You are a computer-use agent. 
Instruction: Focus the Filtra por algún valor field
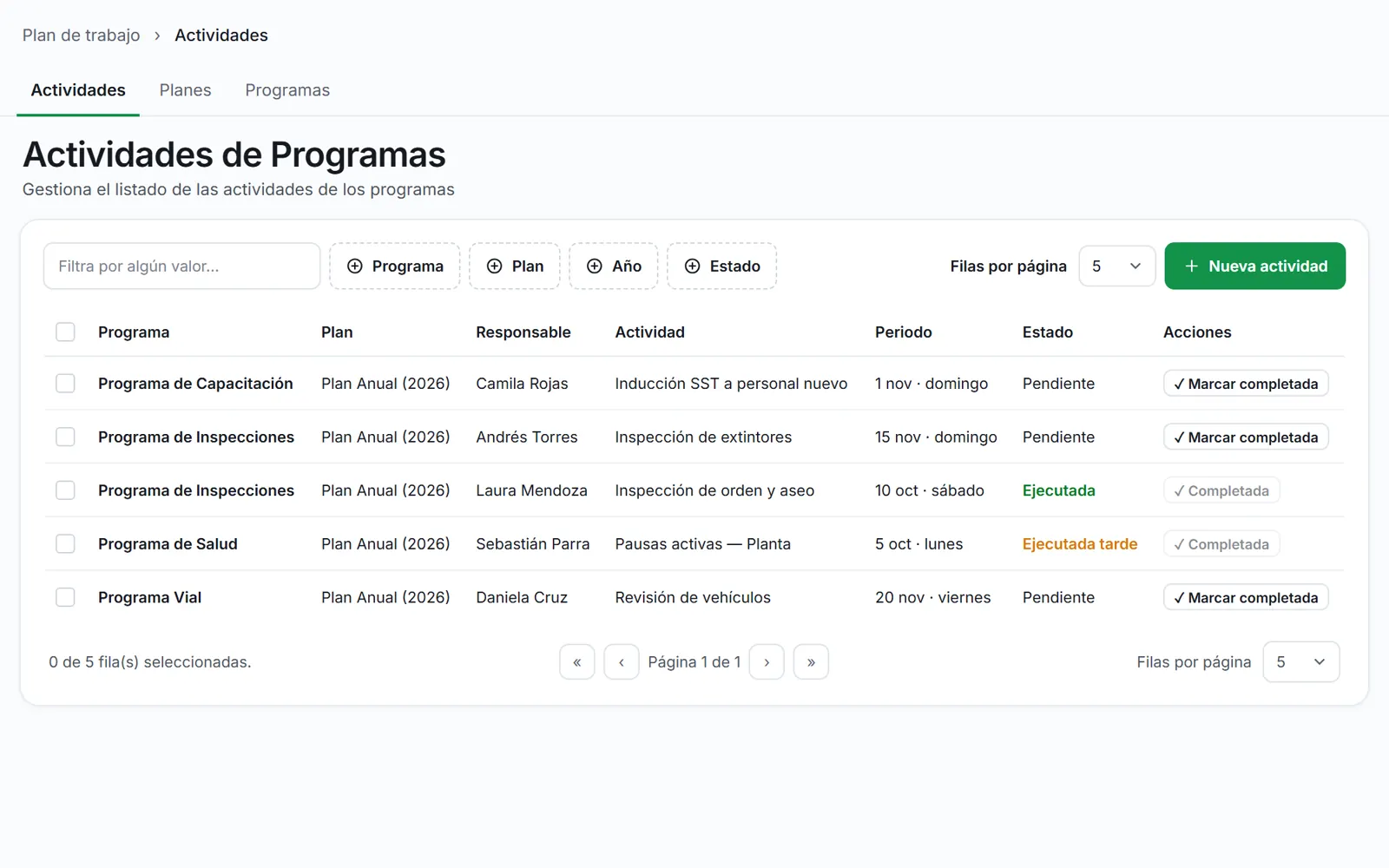point(181,266)
